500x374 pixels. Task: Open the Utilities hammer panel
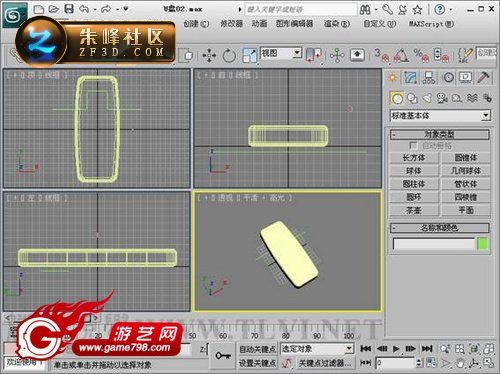484,78
